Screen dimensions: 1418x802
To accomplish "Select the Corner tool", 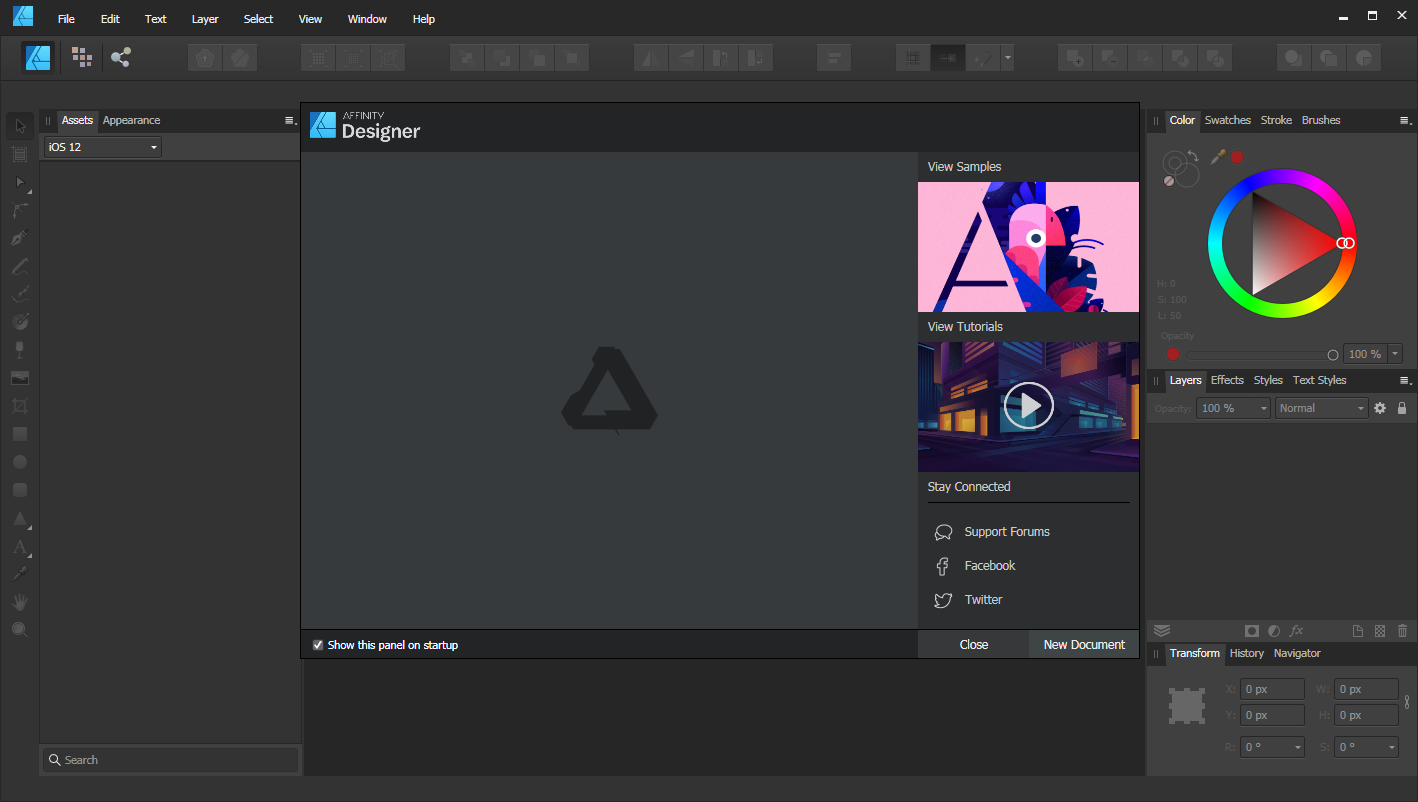I will pos(20,210).
